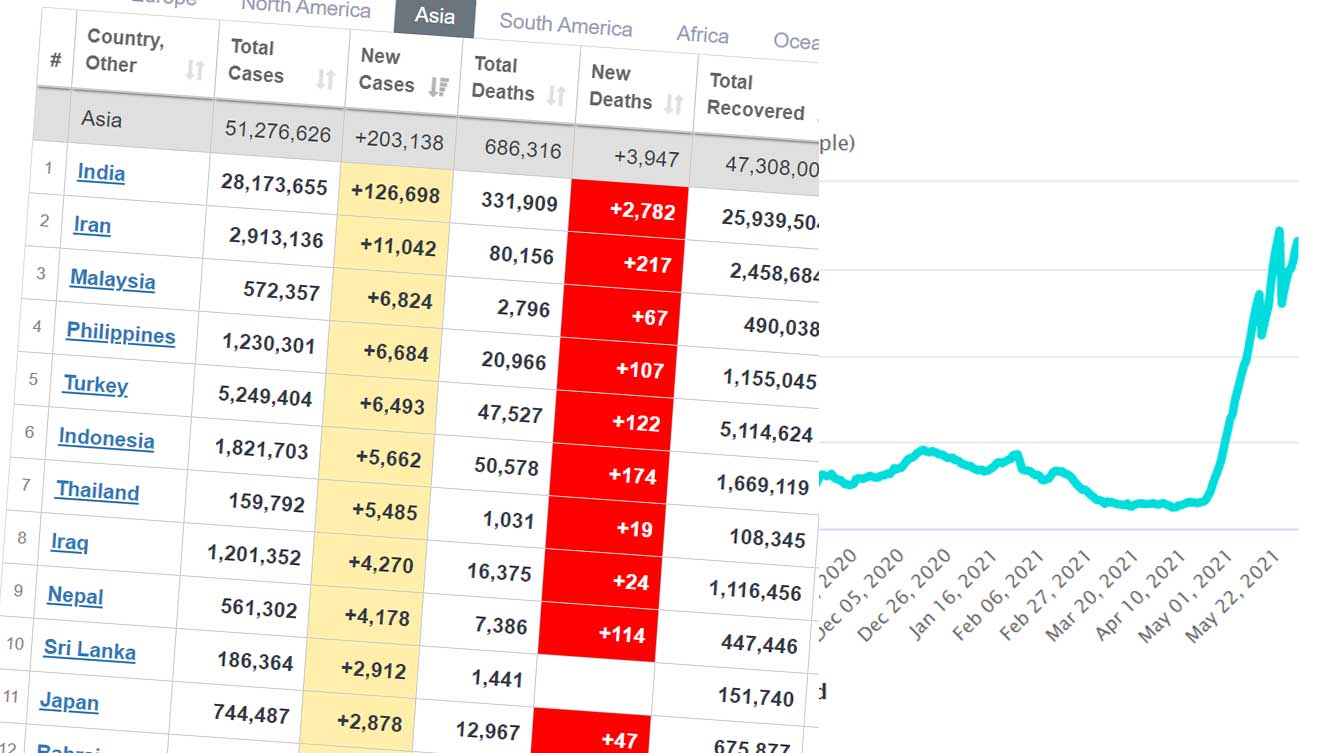
Task: Select Philippines' total deaths 20,966
Action: coord(513,360)
